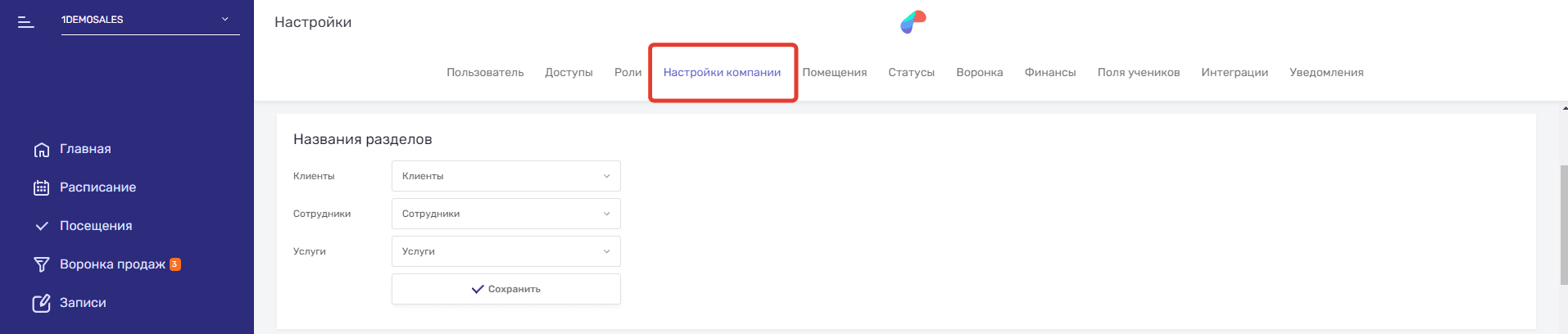Screen dimensions: 1568x334
Task: Click the Расписание calendar icon
Action: [x=42, y=188]
